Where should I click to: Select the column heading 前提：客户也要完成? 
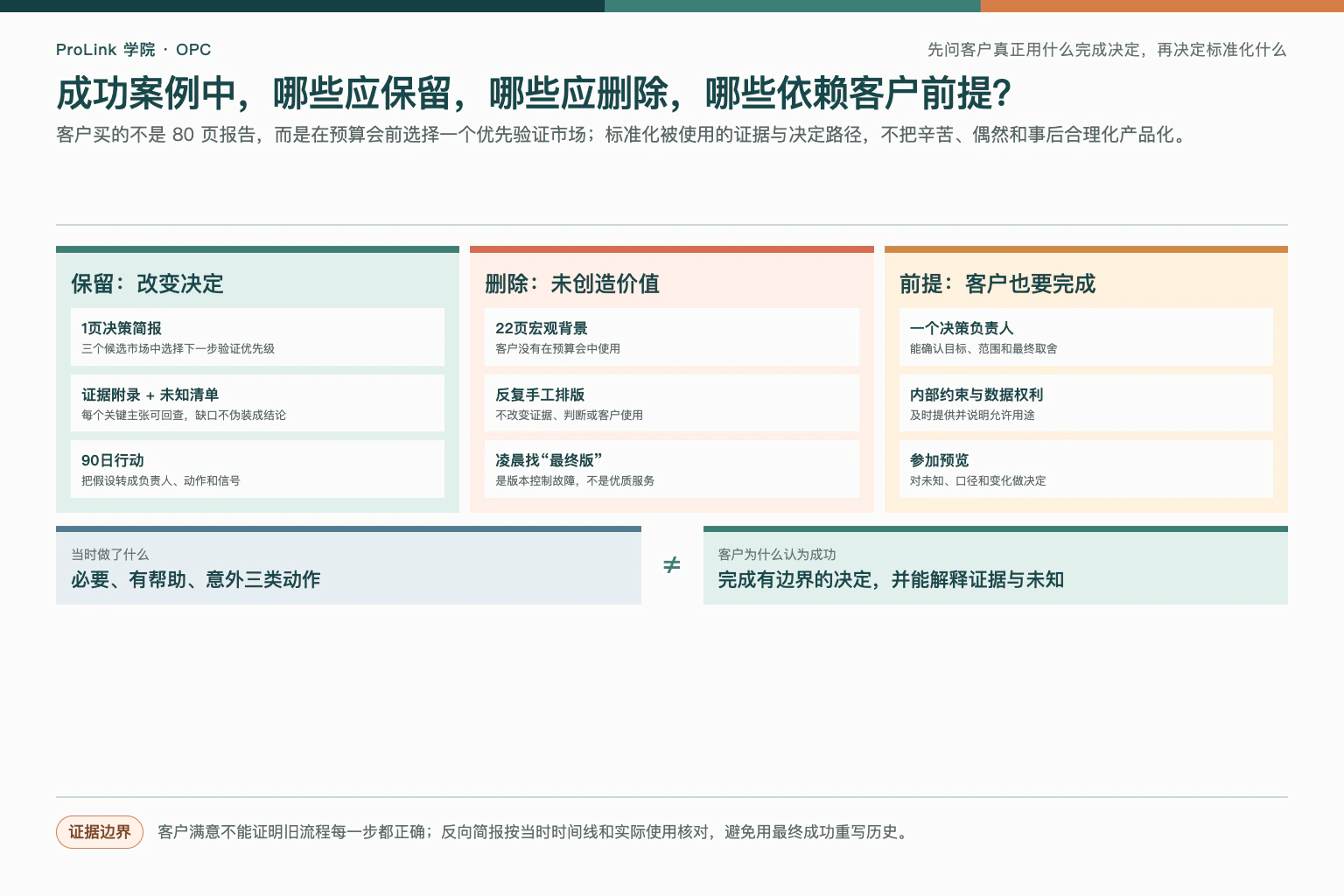tap(997, 283)
